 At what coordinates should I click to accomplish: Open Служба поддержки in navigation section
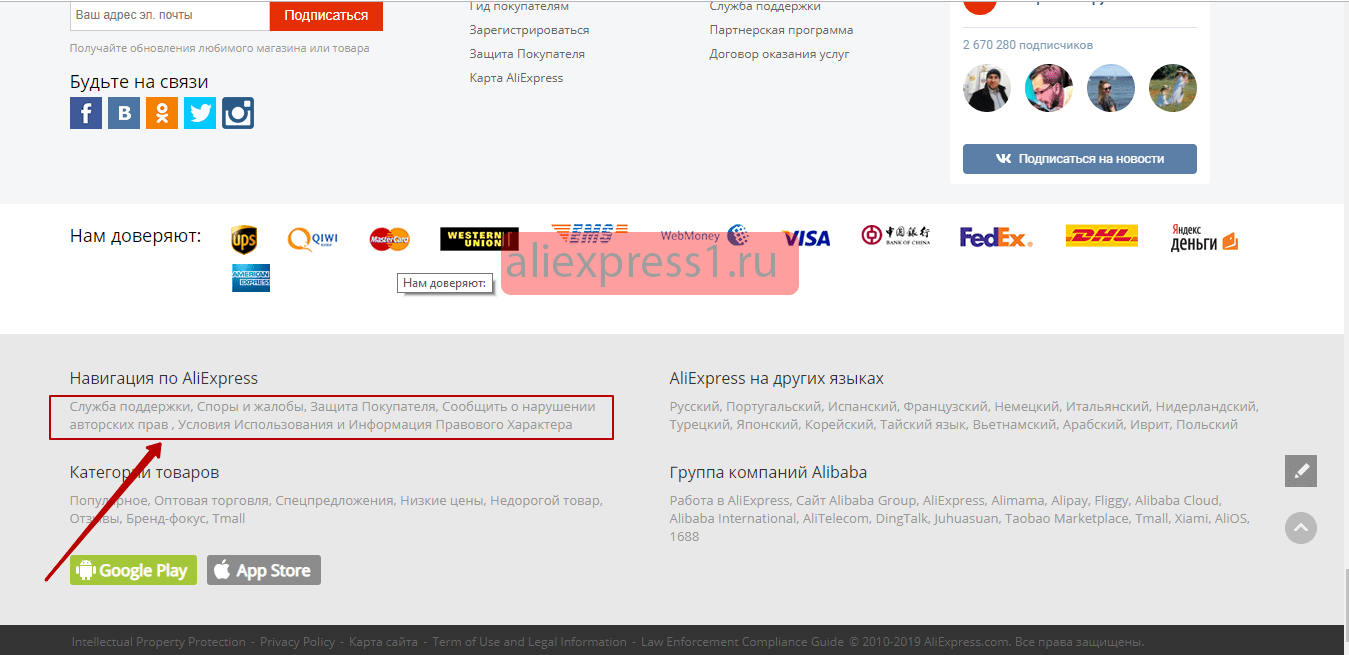click(130, 406)
